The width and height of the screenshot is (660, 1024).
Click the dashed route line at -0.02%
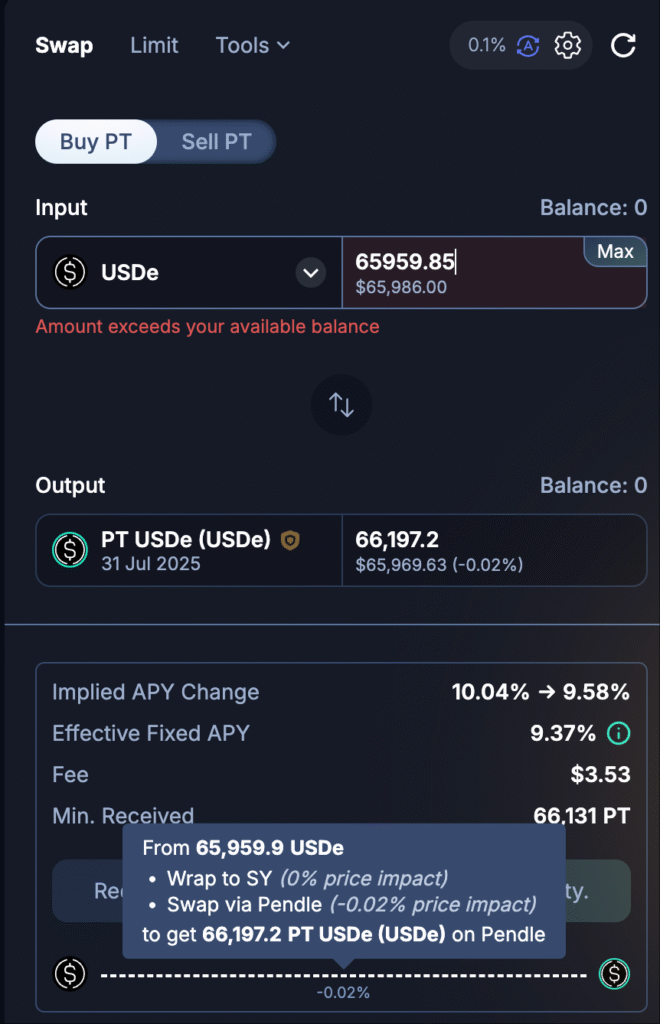tap(343, 974)
